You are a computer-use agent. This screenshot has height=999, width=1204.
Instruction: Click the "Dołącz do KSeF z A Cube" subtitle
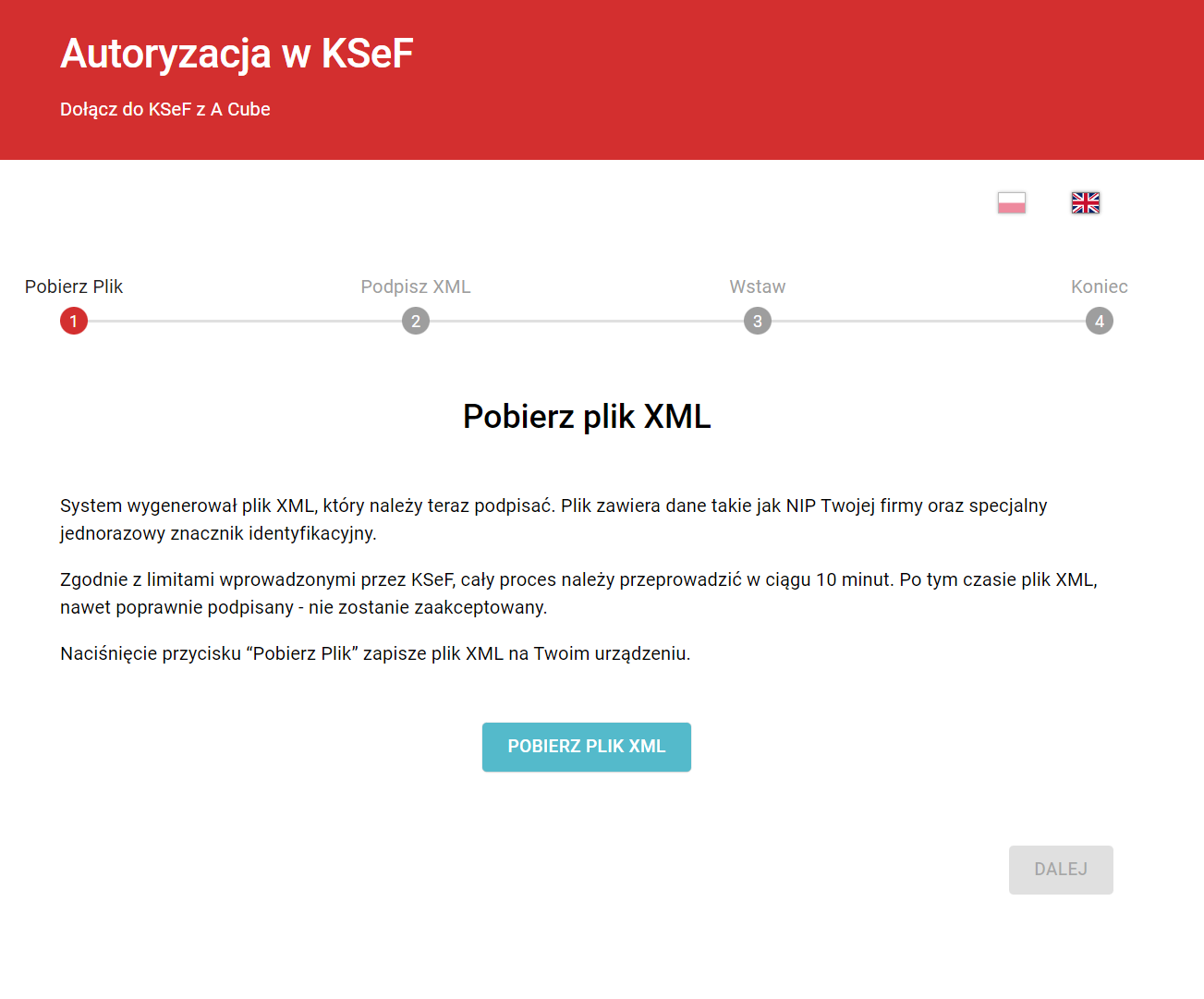[x=165, y=109]
